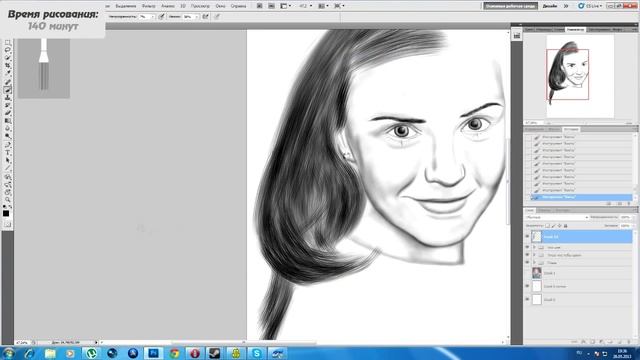Select the Hand tool
Image resolution: width=640 pixels, height=360 pixels.
point(7,192)
